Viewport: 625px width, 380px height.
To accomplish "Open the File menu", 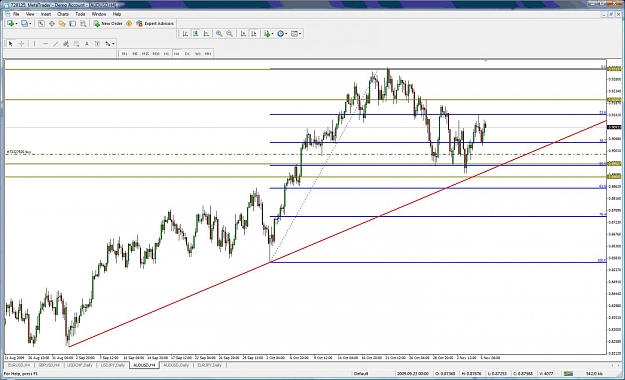I will pyautogui.click(x=16, y=14).
